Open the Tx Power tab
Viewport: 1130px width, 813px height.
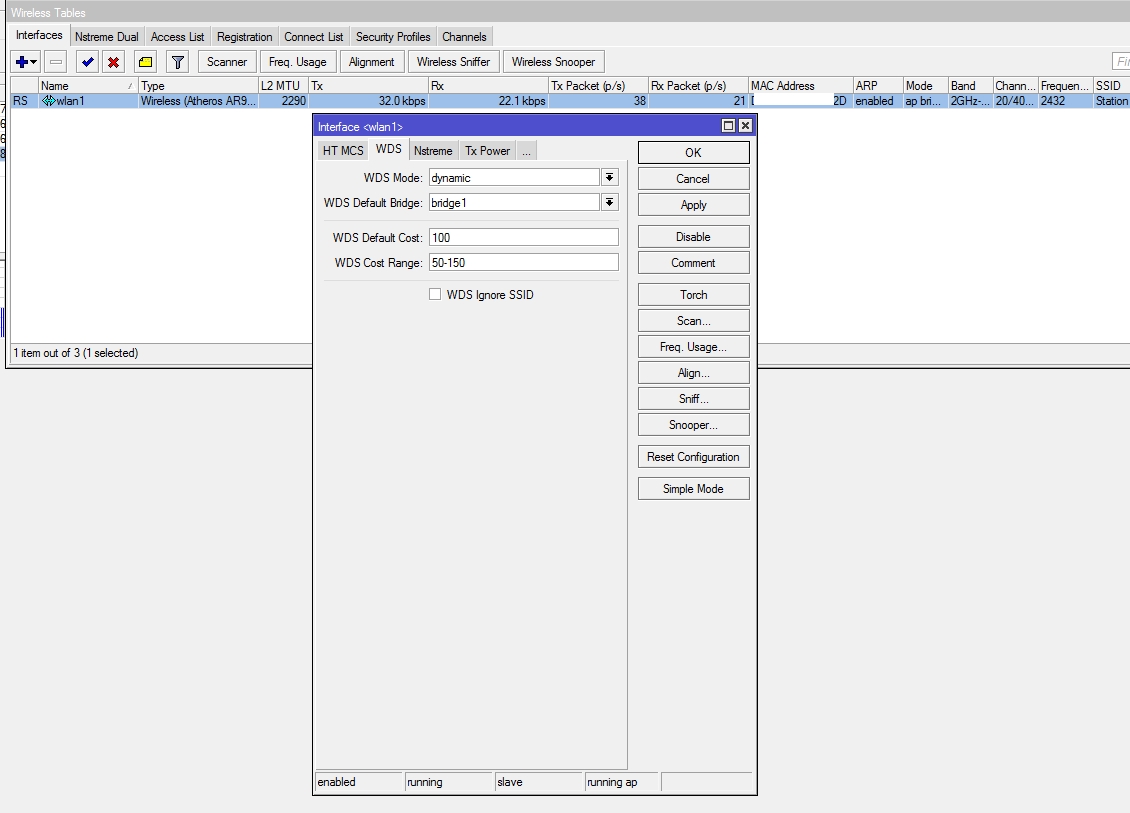pos(487,151)
